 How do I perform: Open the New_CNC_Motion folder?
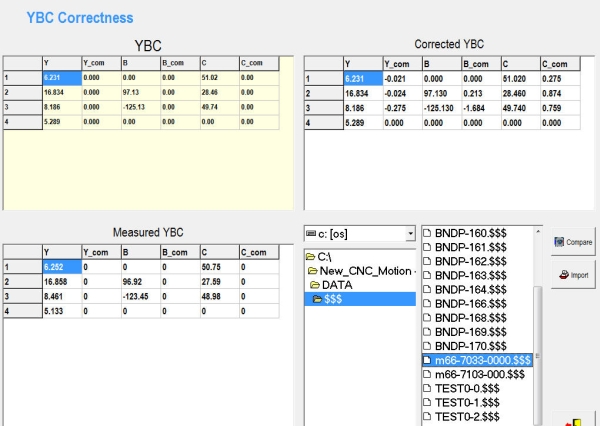pos(362,270)
